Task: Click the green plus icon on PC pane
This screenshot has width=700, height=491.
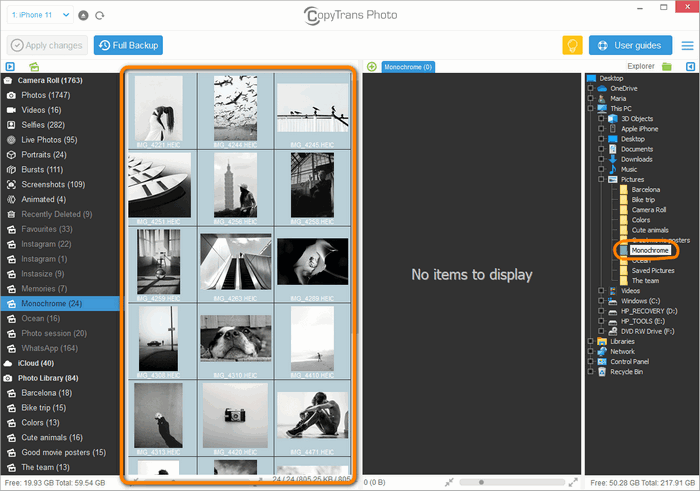Action: 371,67
